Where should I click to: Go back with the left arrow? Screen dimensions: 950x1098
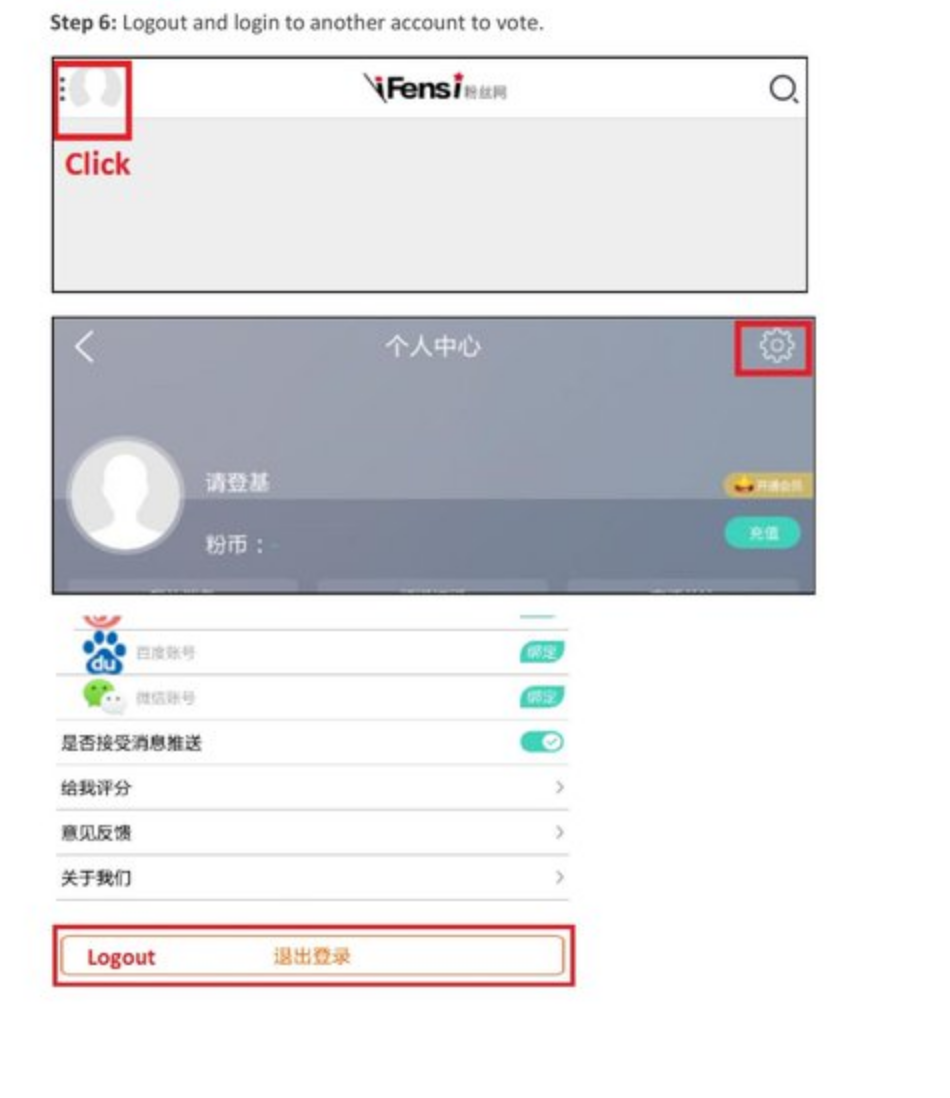click(85, 347)
